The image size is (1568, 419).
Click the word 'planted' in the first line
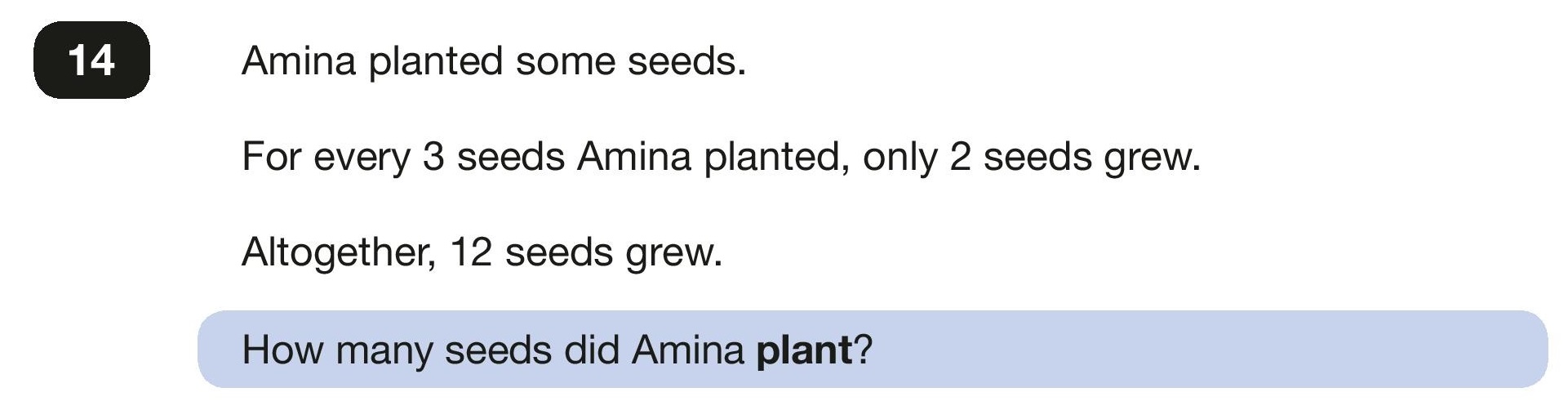tap(436, 63)
